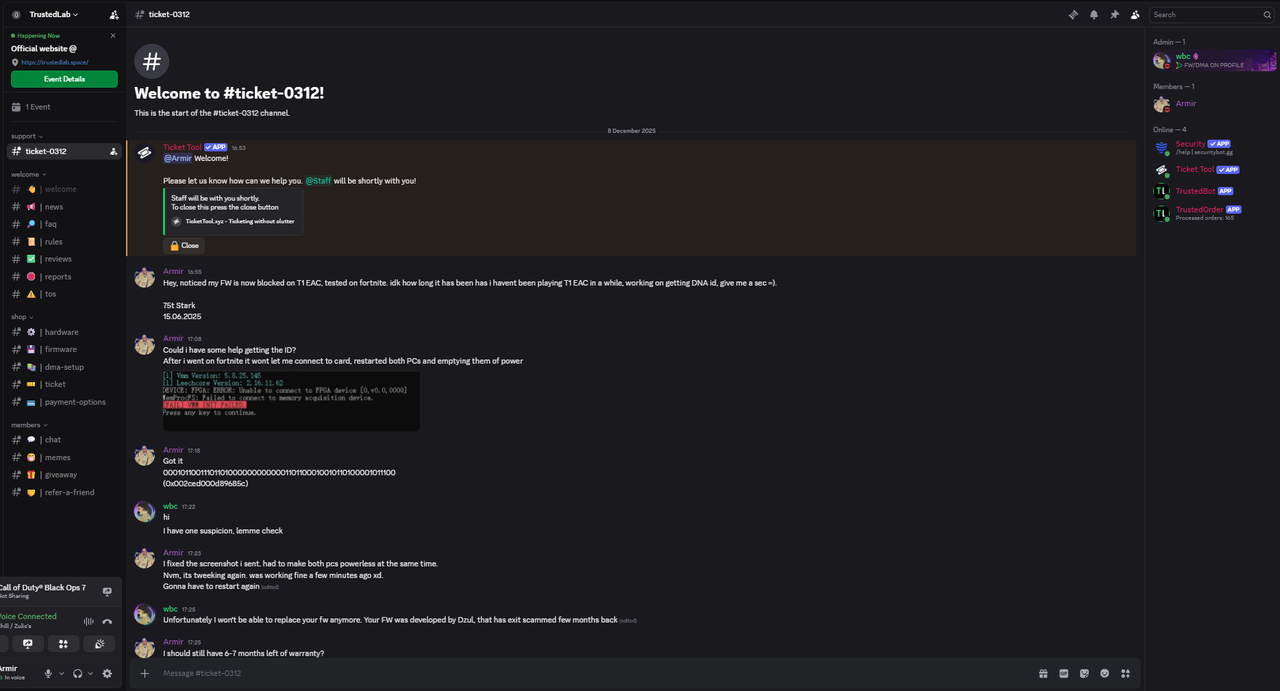Toggle microphone mute
The height and width of the screenshot is (691, 1280).
48,674
